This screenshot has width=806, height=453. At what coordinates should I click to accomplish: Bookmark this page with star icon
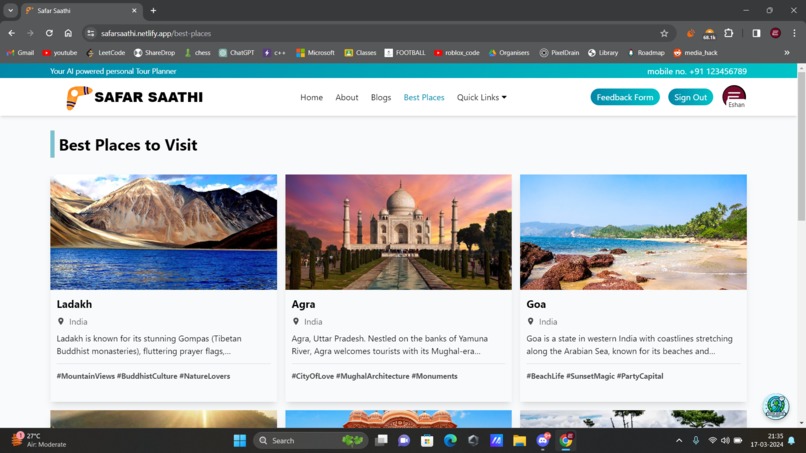pyautogui.click(x=664, y=33)
